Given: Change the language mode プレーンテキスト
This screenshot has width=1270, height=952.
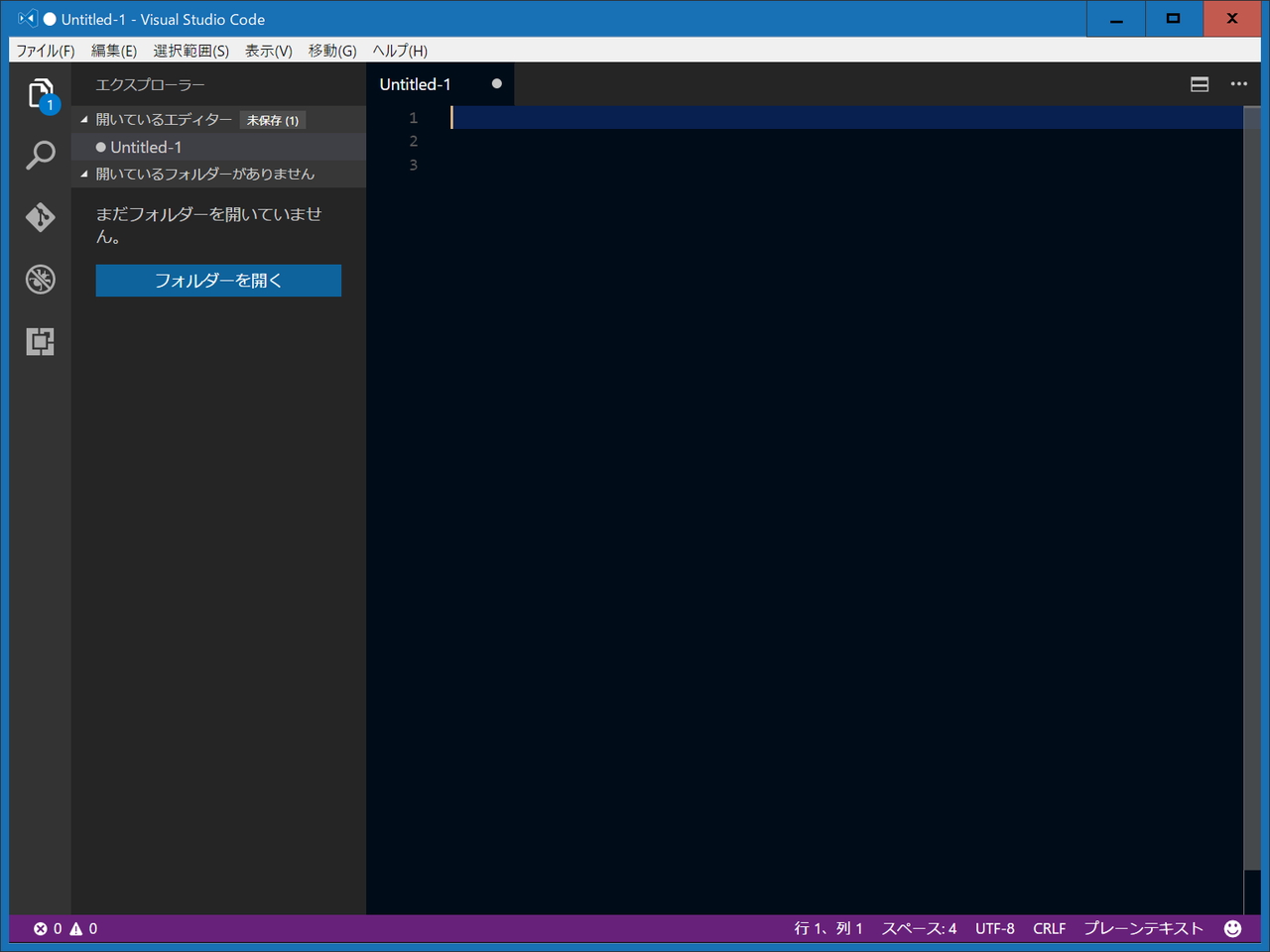Looking at the screenshot, I should tap(1143, 928).
